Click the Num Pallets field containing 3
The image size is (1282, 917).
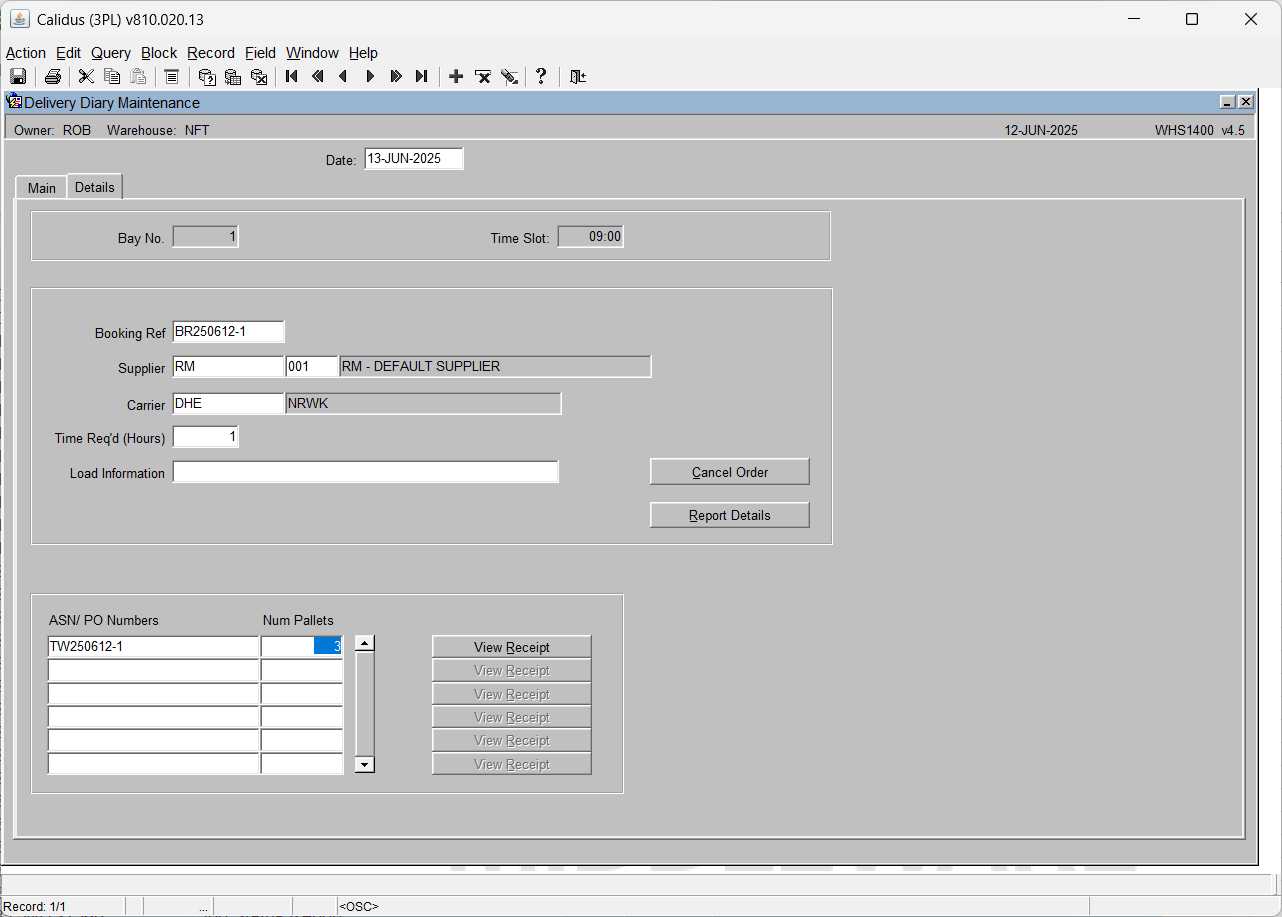(302, 647)
